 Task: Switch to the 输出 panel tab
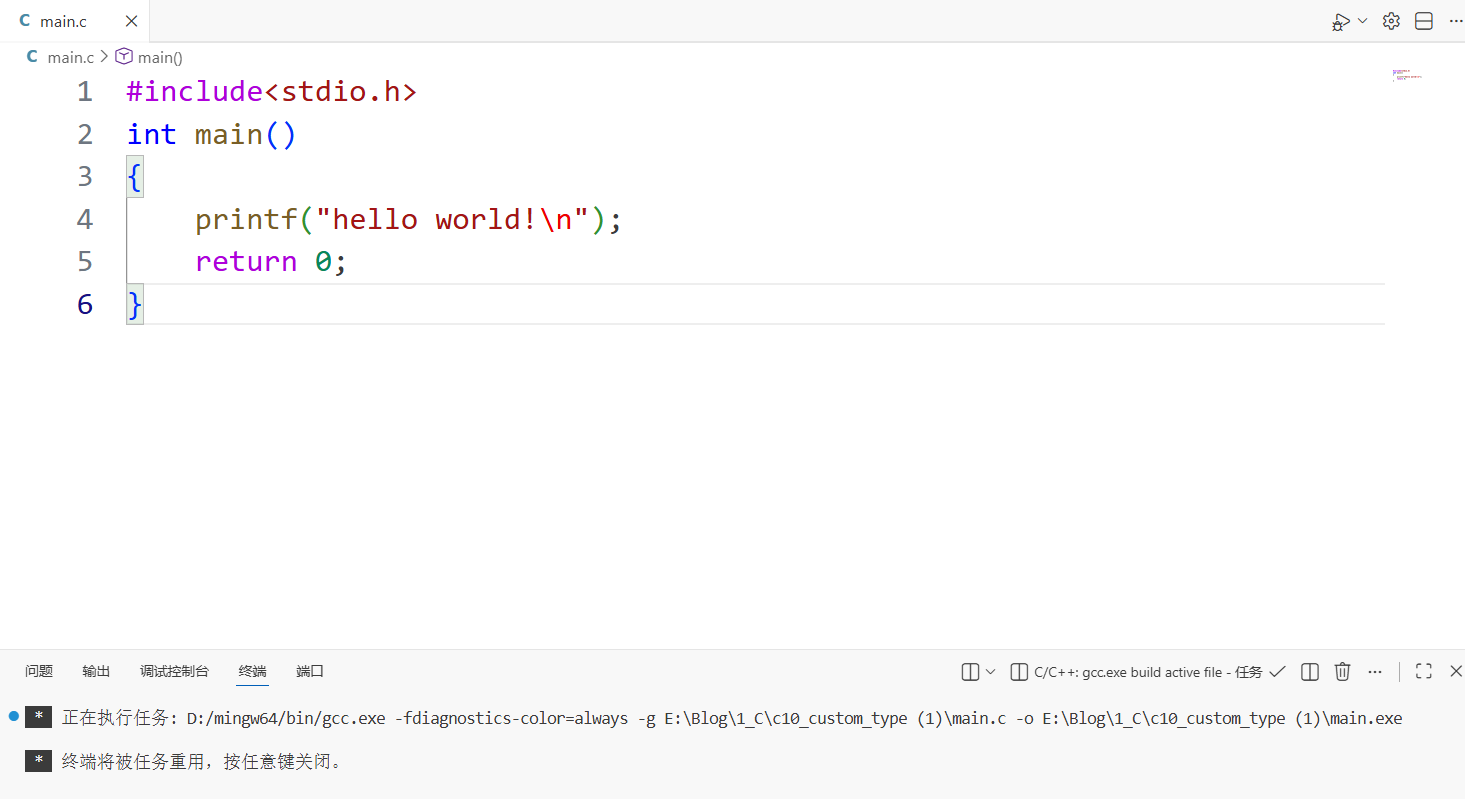pyautogui.click(x=96, y=671)
